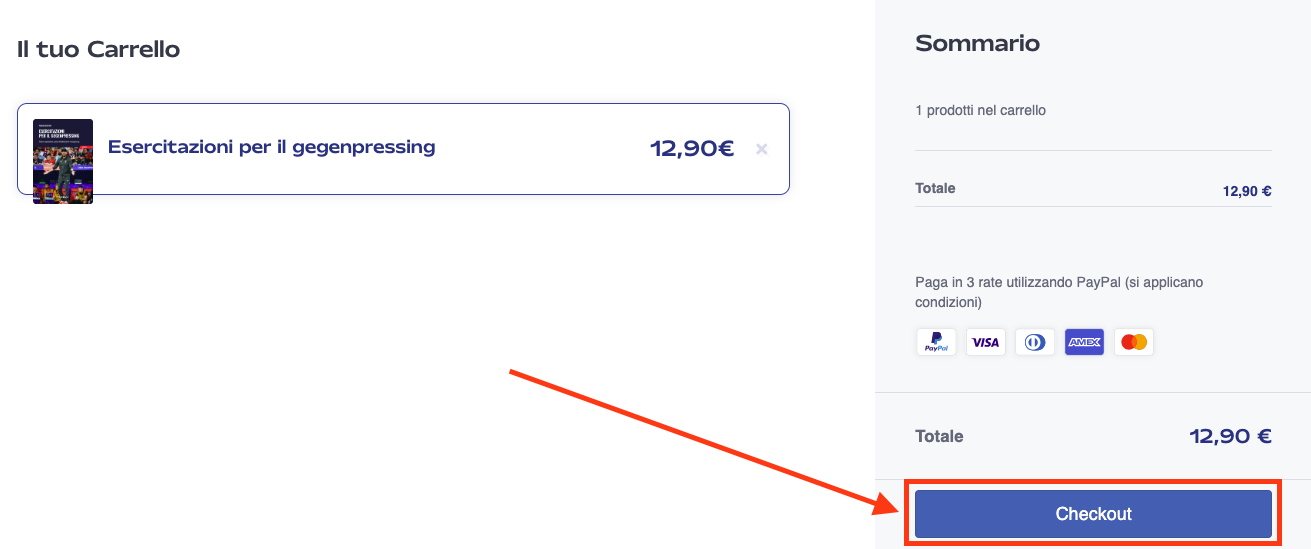
Task: Click the Diners Club card icon
Action: pos(1035,342)
